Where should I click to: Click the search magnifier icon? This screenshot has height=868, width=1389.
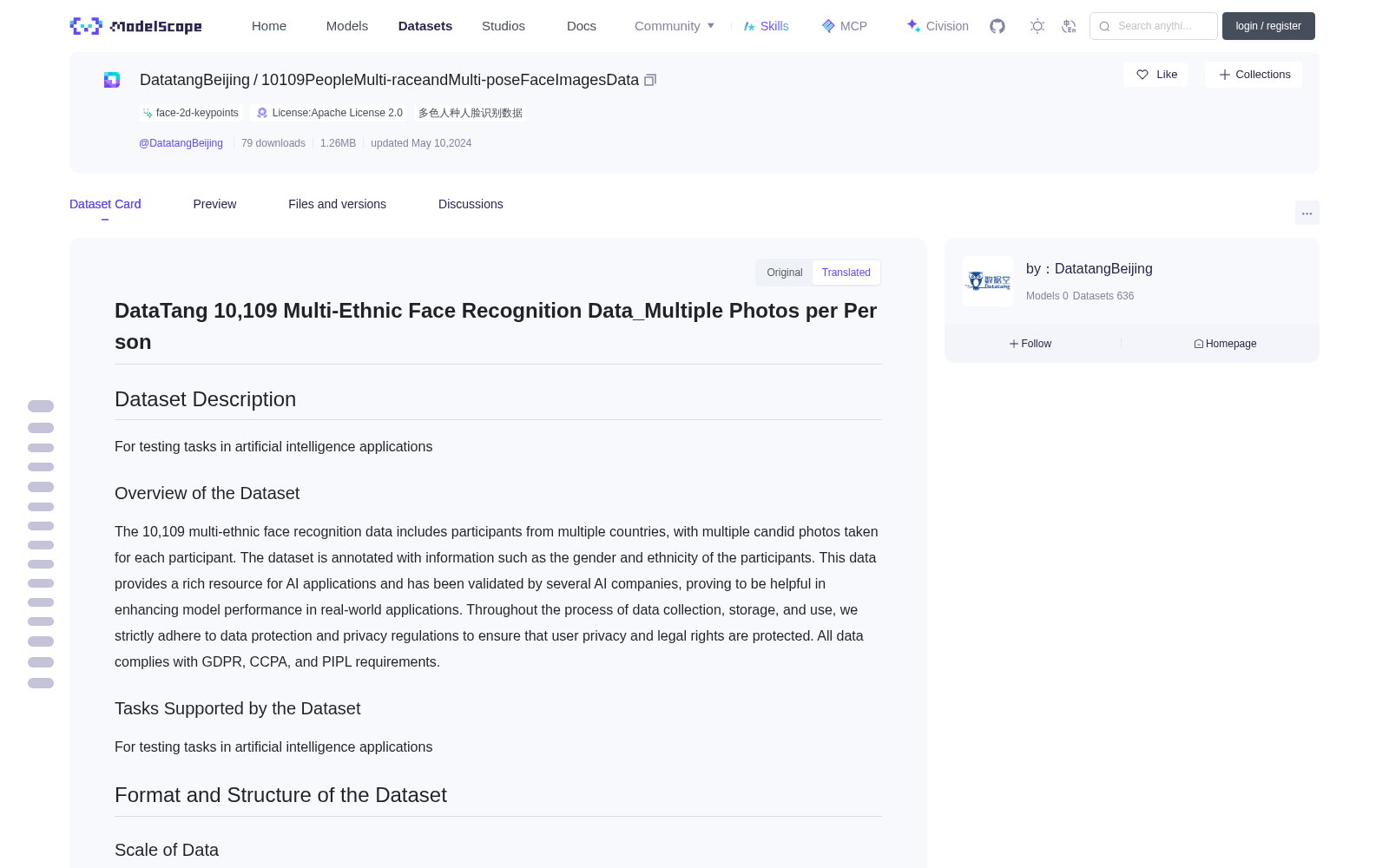point(1104,26)
